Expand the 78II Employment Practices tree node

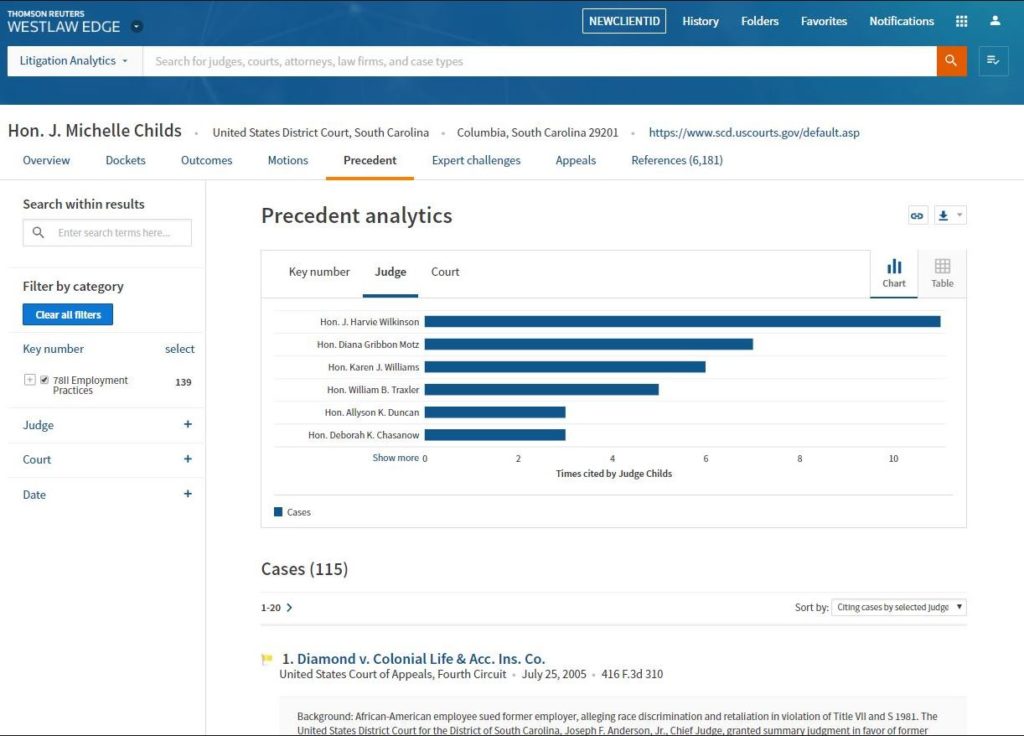29,379
